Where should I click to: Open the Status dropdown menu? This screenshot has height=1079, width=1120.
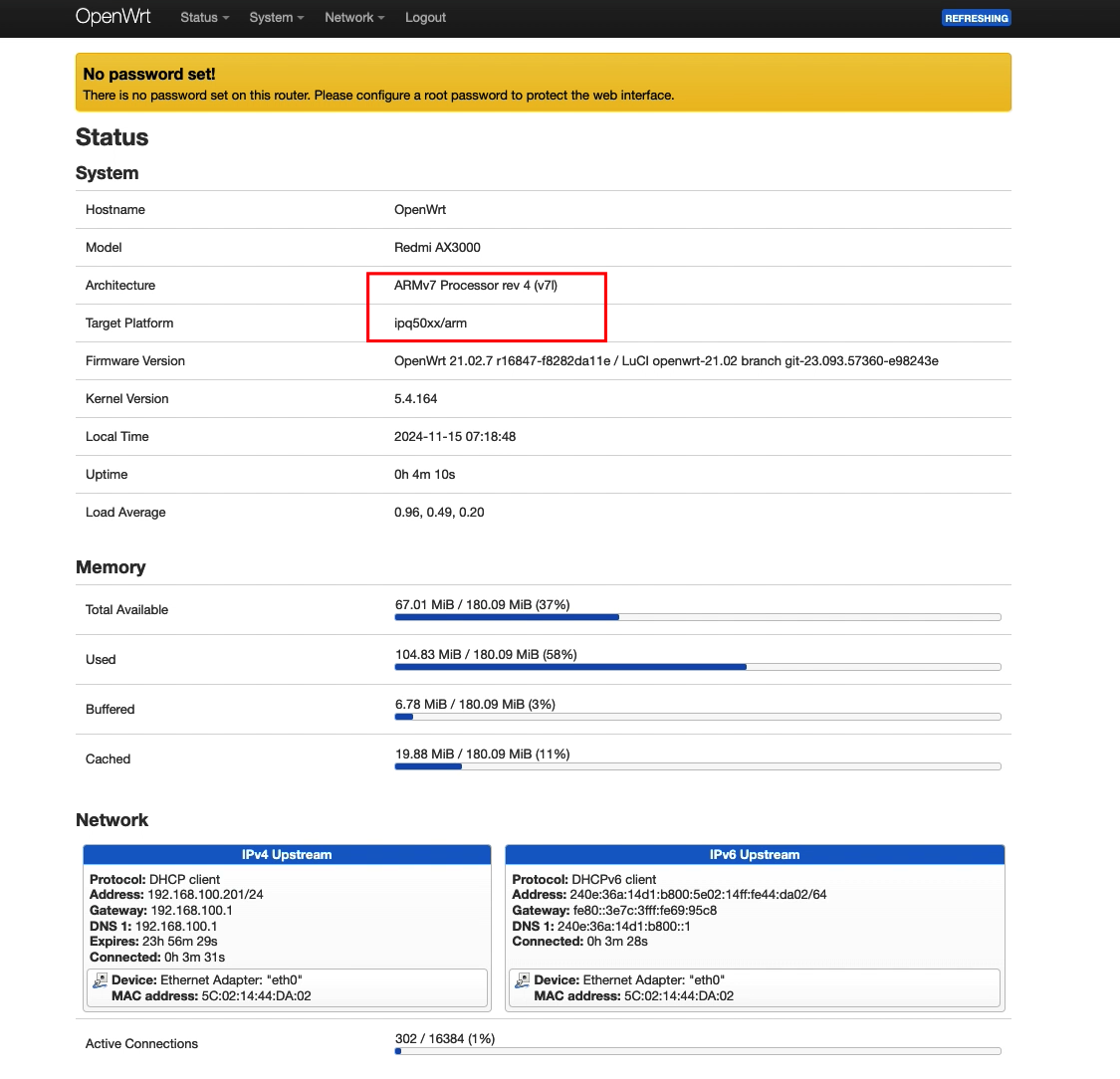[204, 18]
